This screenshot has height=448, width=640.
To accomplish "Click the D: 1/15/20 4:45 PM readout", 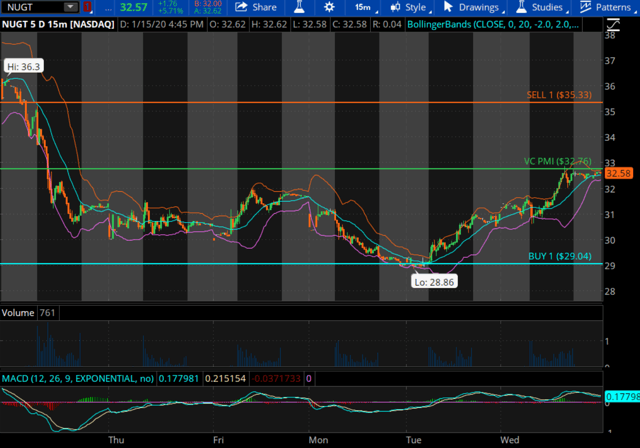I will (162, 24).
